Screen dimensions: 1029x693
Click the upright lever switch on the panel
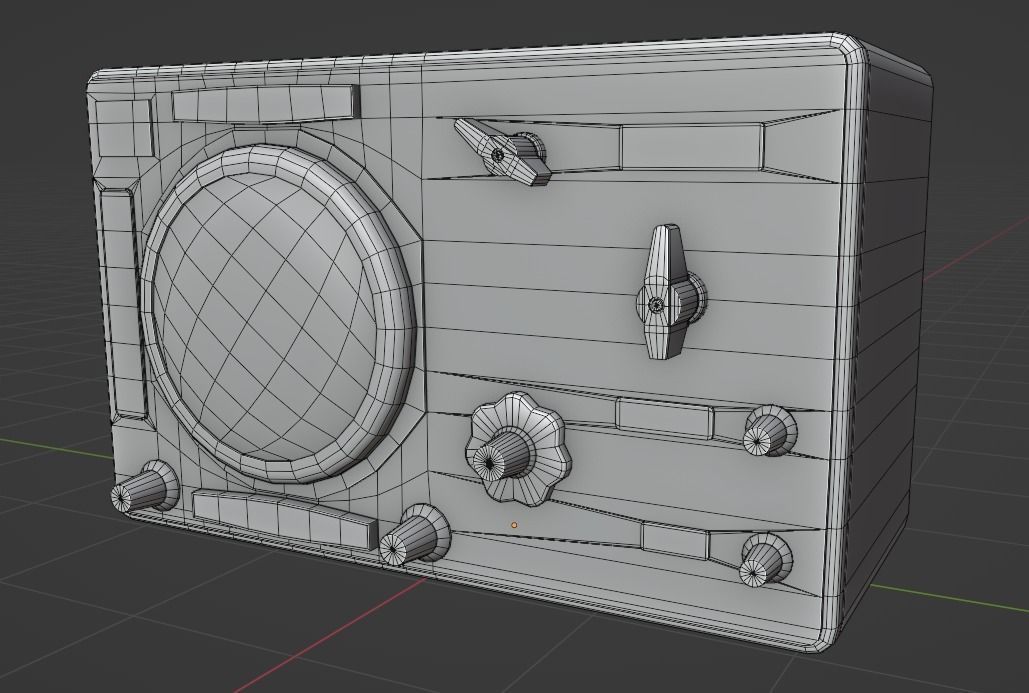(669, 293)
